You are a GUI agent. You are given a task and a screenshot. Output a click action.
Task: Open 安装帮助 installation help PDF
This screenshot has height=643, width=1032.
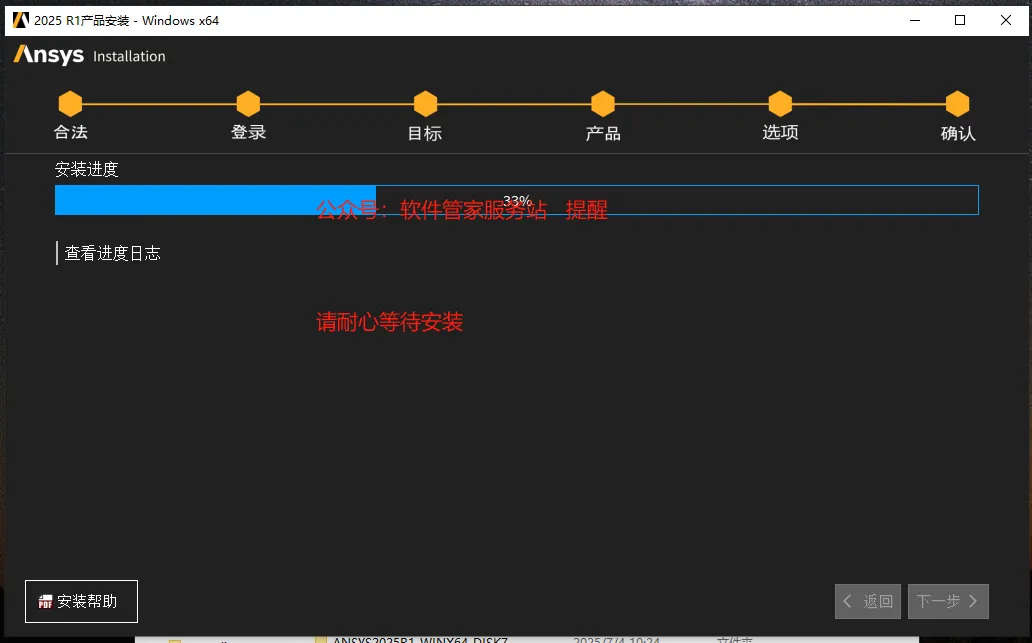[82, 601]
